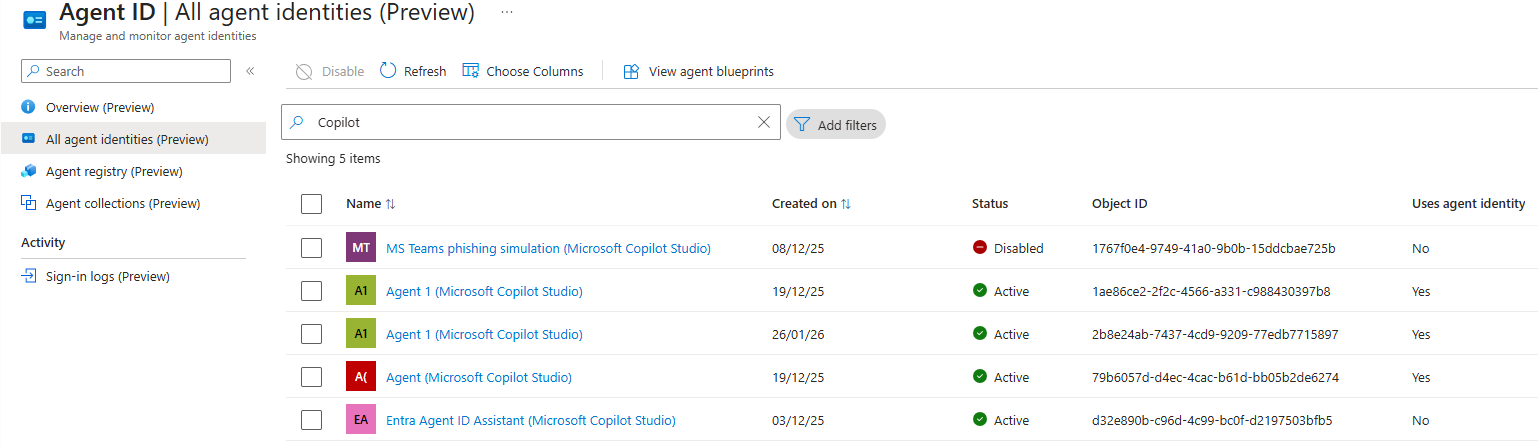
Task: Go to Overview (Preview) in sidebar
Action: [x=100, y=107]
